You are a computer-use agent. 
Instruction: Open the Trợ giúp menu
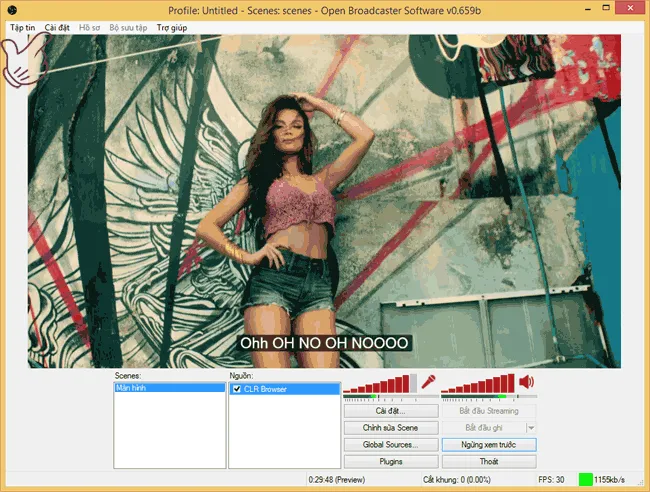tap(172, 27)
